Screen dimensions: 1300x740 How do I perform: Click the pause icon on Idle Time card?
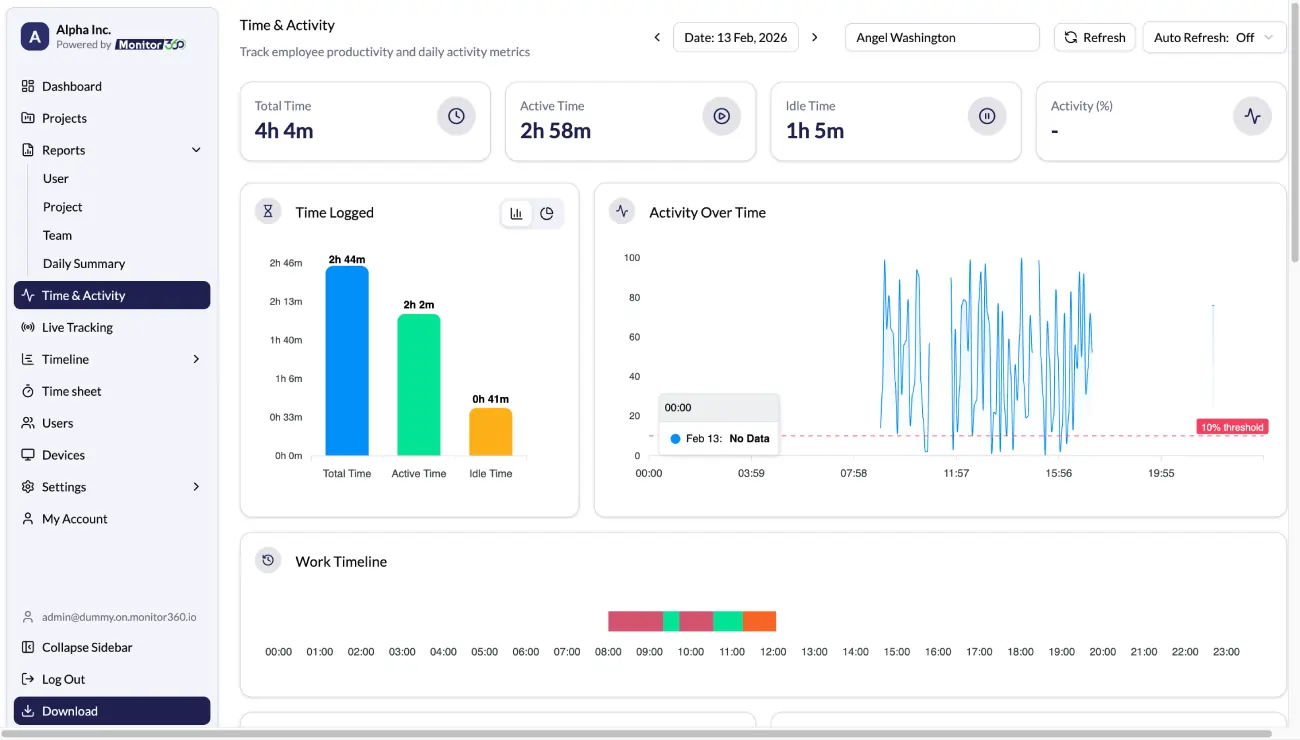(987, 116)
